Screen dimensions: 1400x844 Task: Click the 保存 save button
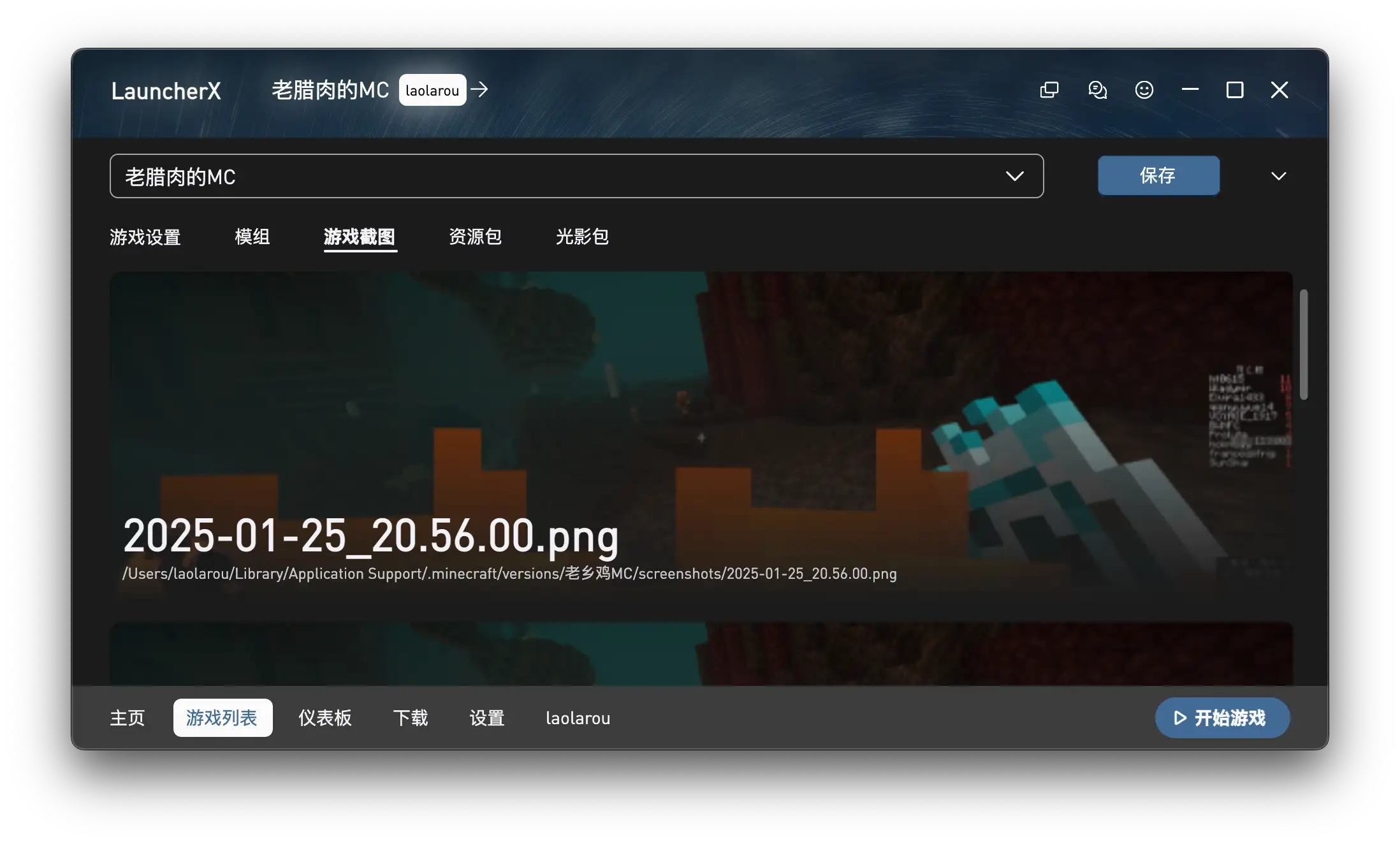(x=1158, y=175)
